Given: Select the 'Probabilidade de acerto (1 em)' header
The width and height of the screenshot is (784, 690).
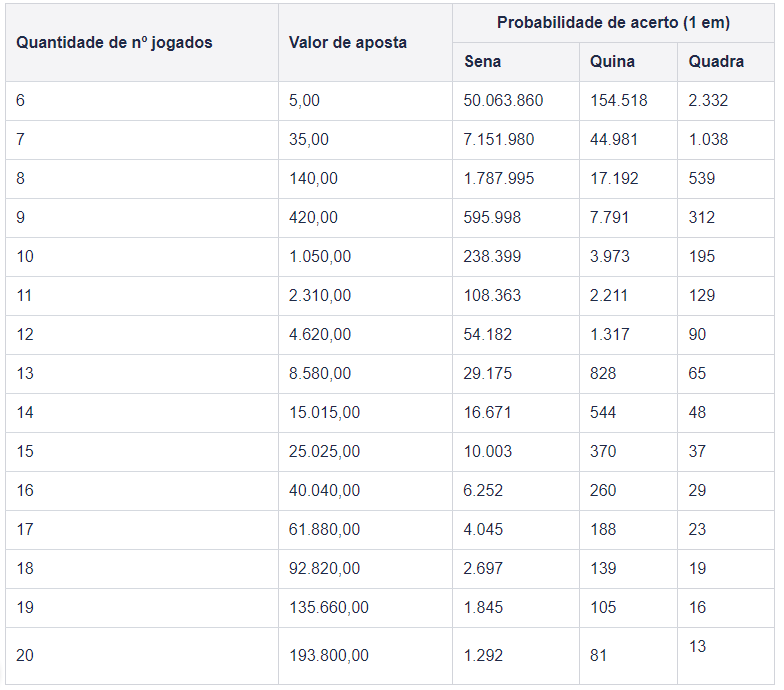Looking at the screenshot, I should click(x=614, y=23).
